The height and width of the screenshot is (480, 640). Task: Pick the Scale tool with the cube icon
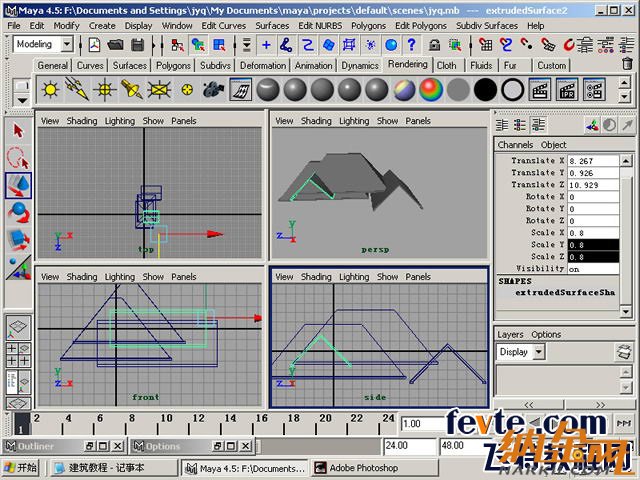point(18,239)
